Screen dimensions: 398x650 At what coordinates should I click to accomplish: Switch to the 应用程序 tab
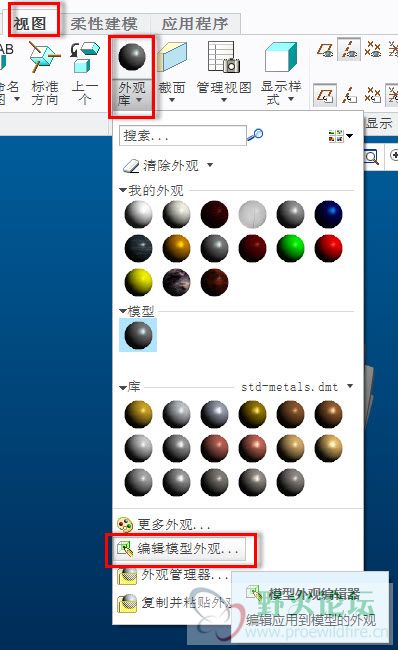tap(195, 24)
